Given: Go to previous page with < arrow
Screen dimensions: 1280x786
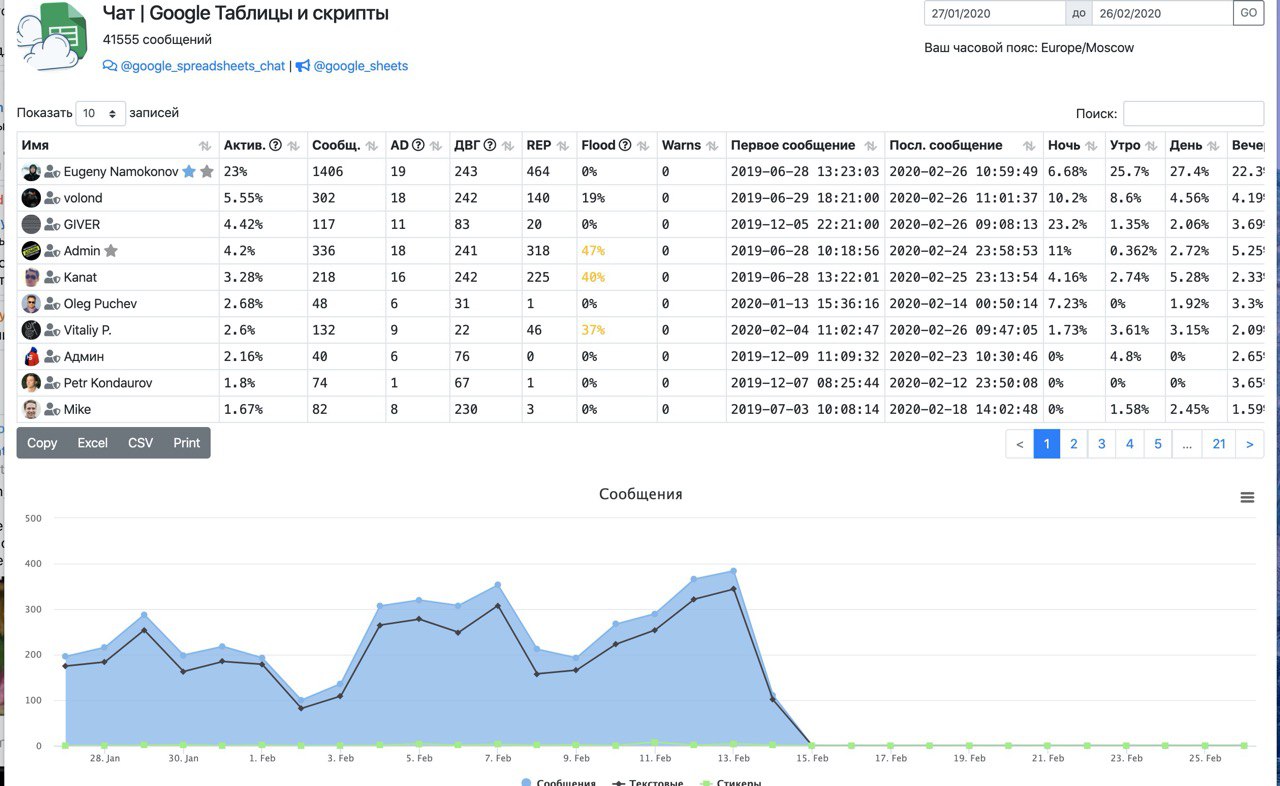Looking at the screenshot, I should coord(1019,444).
